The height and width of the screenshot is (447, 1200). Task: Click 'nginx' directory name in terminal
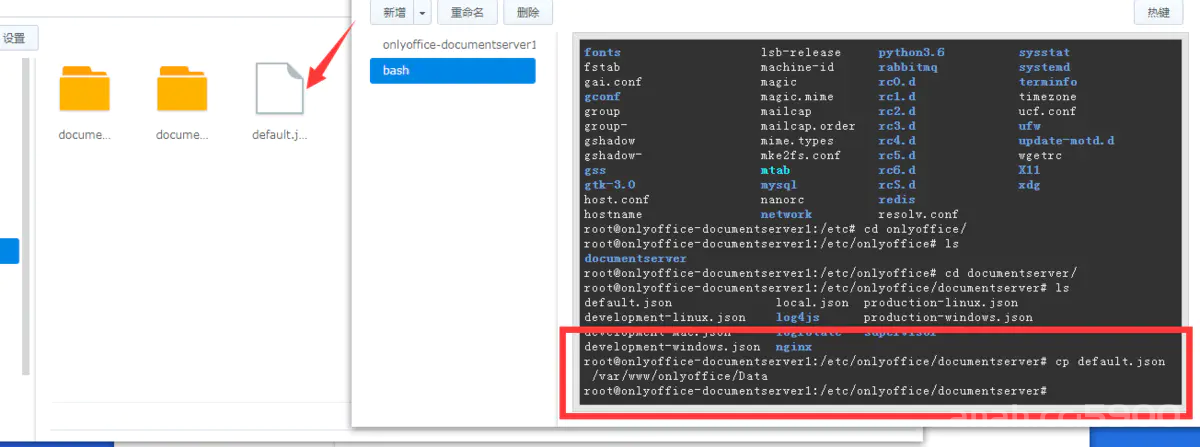coord(794,346)
